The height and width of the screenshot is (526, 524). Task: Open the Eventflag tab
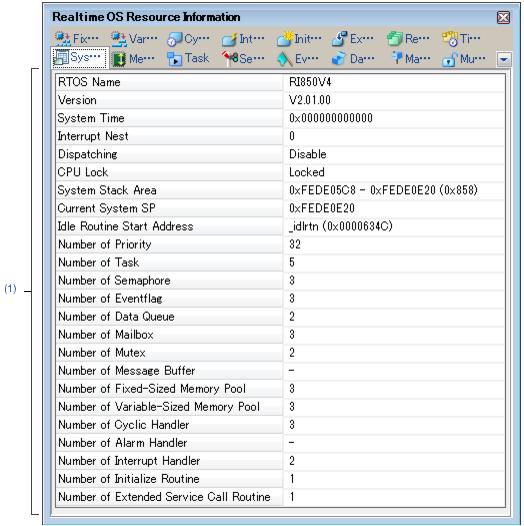(x=297, y=59)
